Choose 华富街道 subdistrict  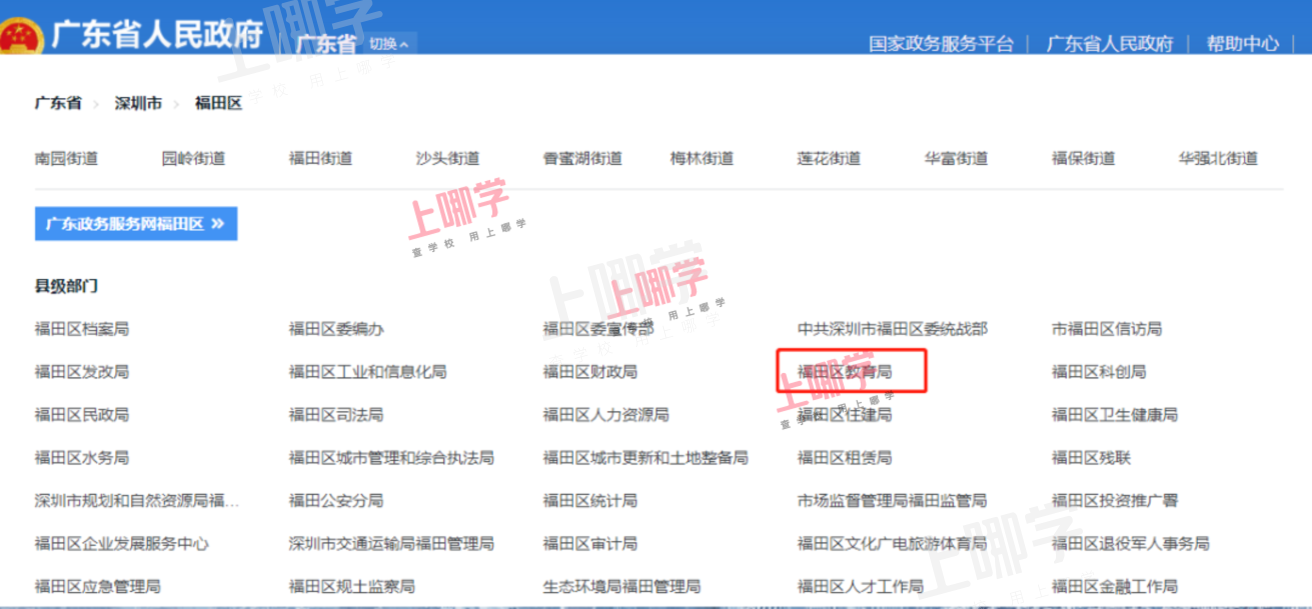[956, 158]
